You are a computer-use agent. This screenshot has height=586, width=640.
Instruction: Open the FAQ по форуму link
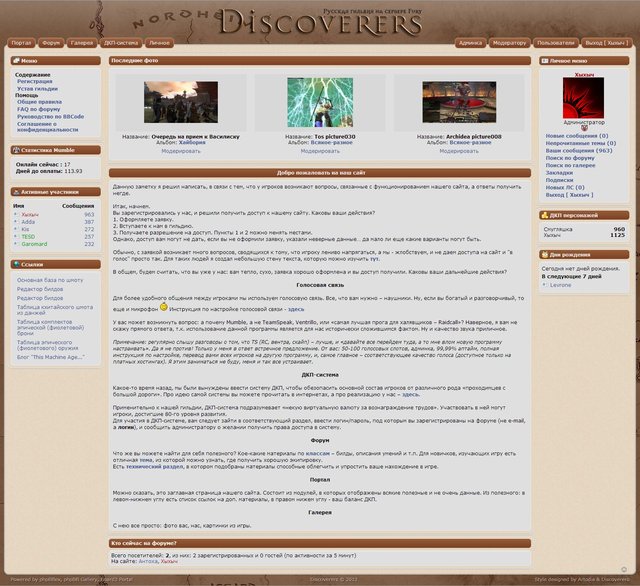[38, 109]
